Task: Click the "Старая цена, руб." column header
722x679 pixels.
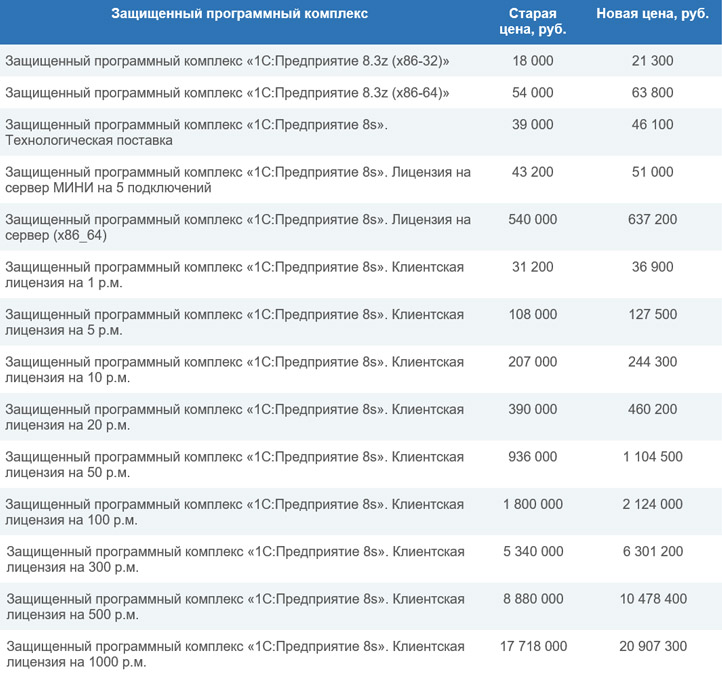Action: click(532, 22)
